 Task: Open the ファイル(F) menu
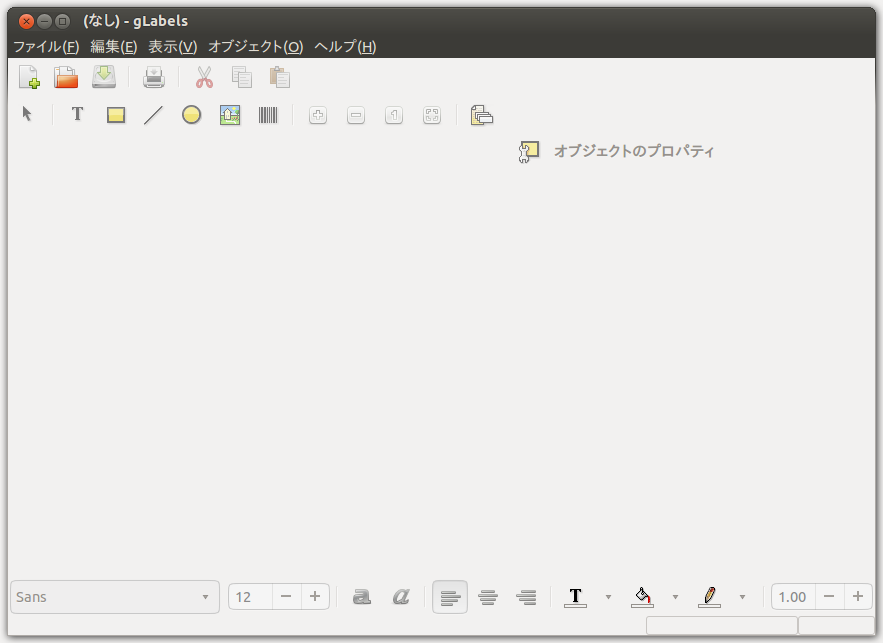[x=46, y=47]
